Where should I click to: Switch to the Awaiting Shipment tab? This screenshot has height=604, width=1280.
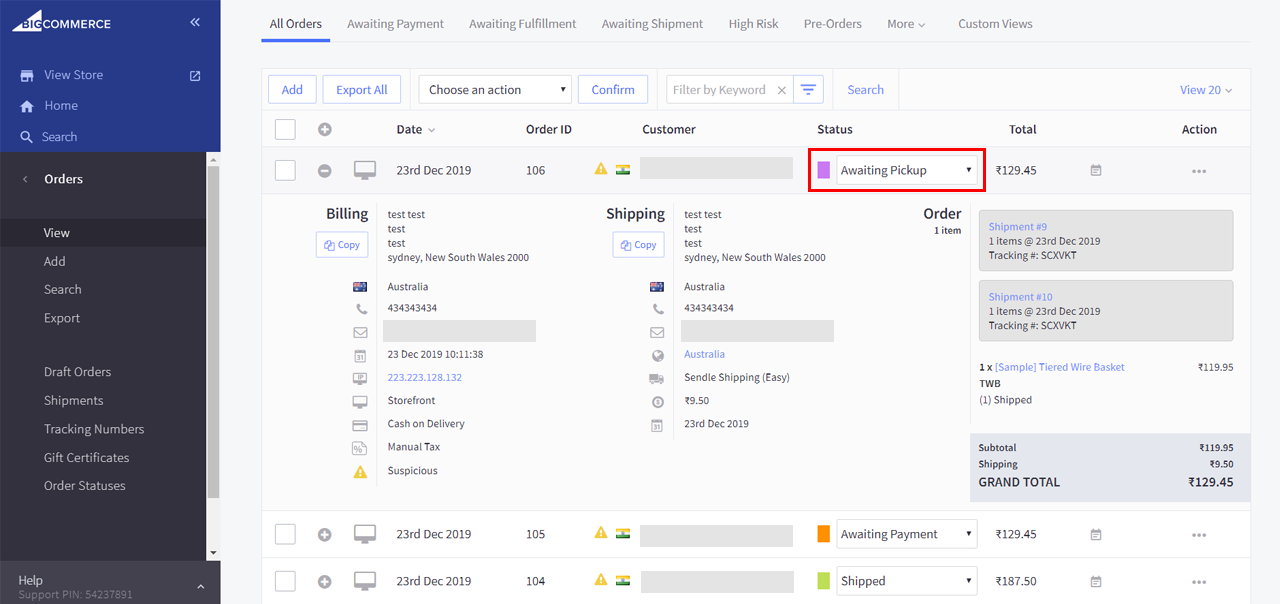652,24
